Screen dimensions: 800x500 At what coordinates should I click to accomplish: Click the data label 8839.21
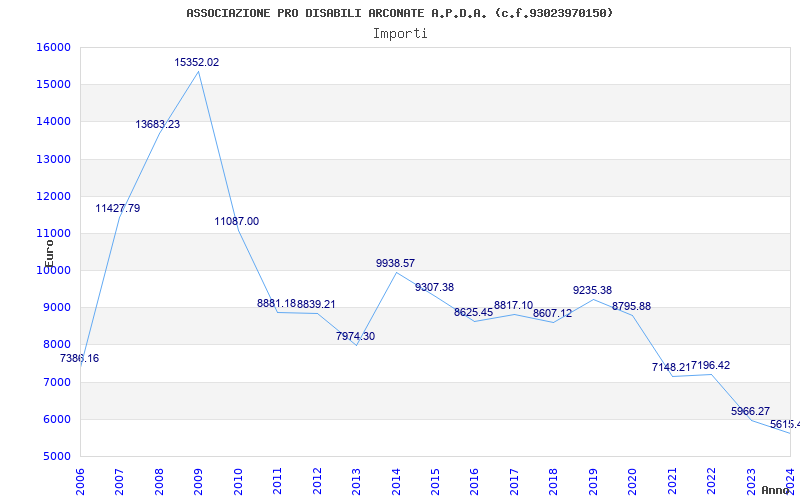316,305
